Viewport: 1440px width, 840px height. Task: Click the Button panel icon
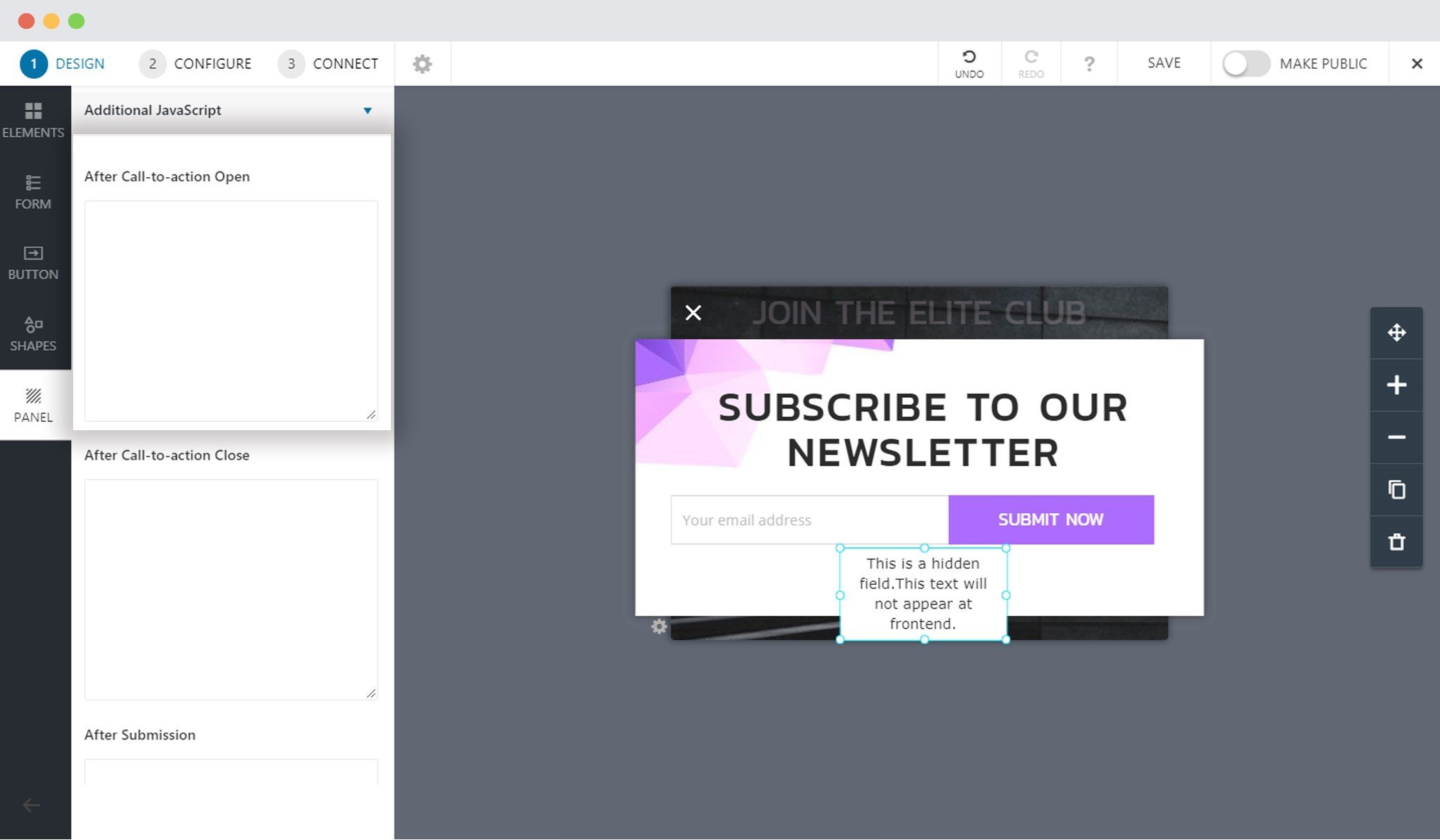click(33, 262)
